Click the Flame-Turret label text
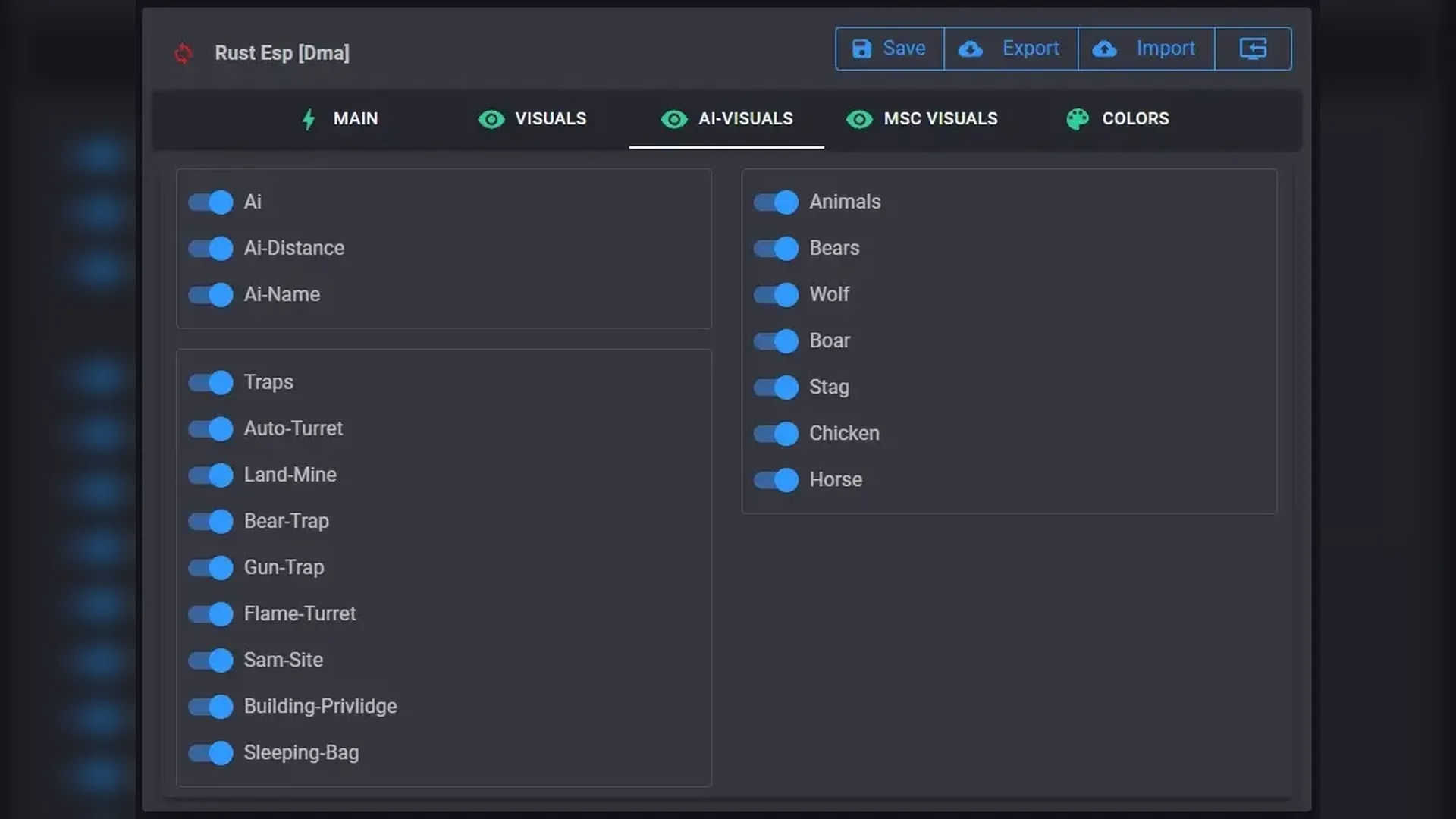The image size is (1456, 819). [x=300, y=613]
